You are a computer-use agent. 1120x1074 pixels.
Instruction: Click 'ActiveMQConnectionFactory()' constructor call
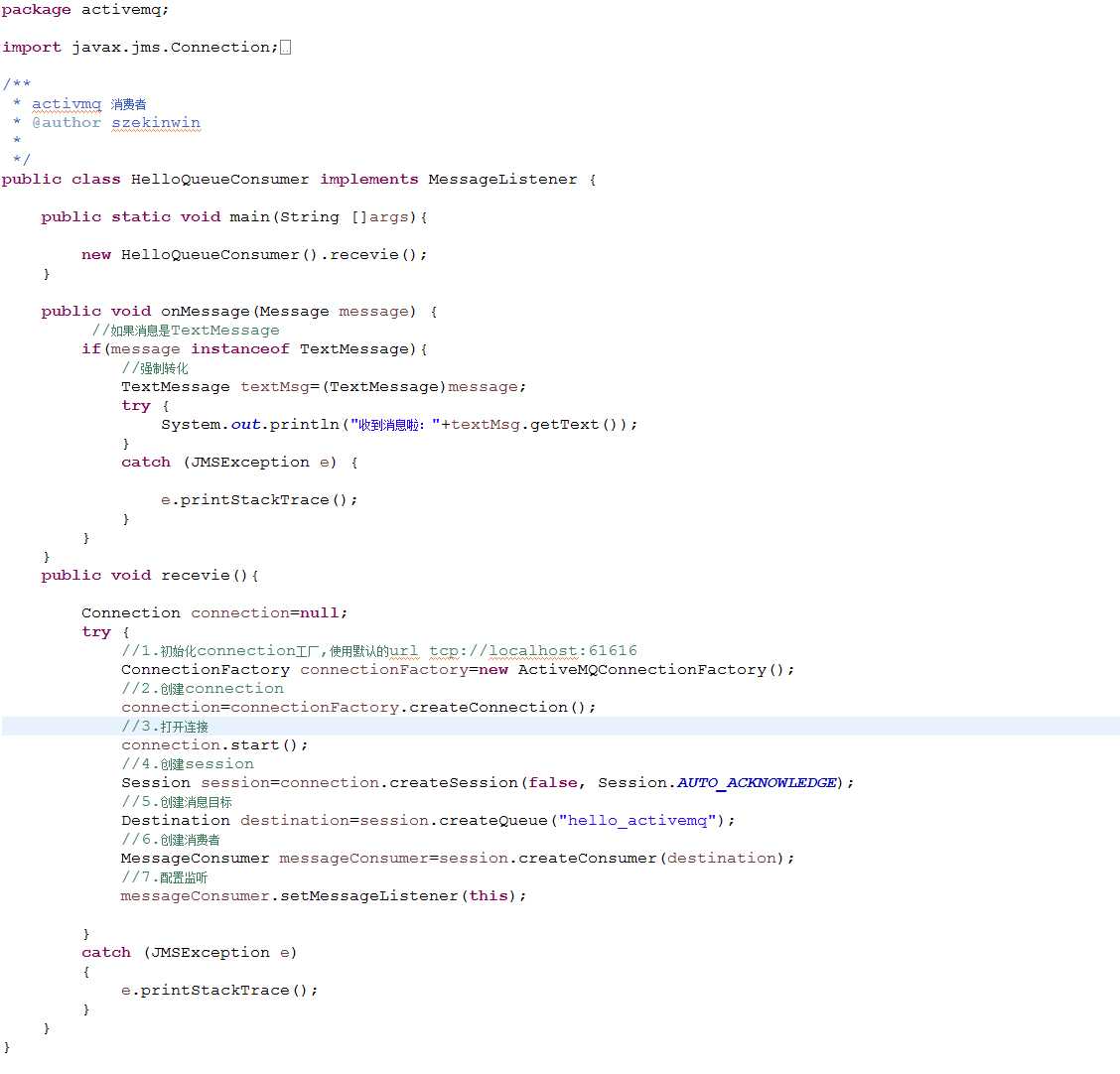[651, 670]
